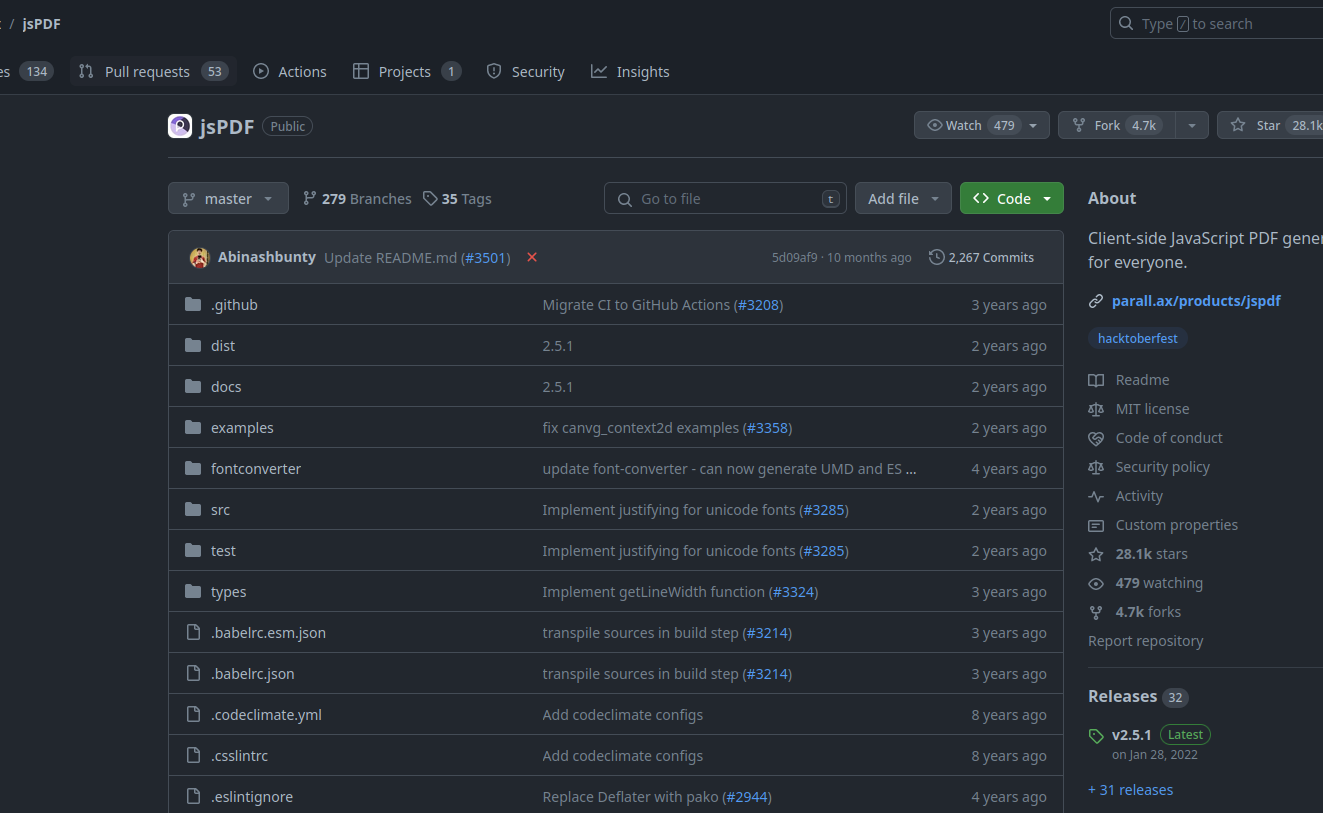Screen dimensions: 1323x813
Task: Star the jsPDF repository
Action: point(1267,125)
